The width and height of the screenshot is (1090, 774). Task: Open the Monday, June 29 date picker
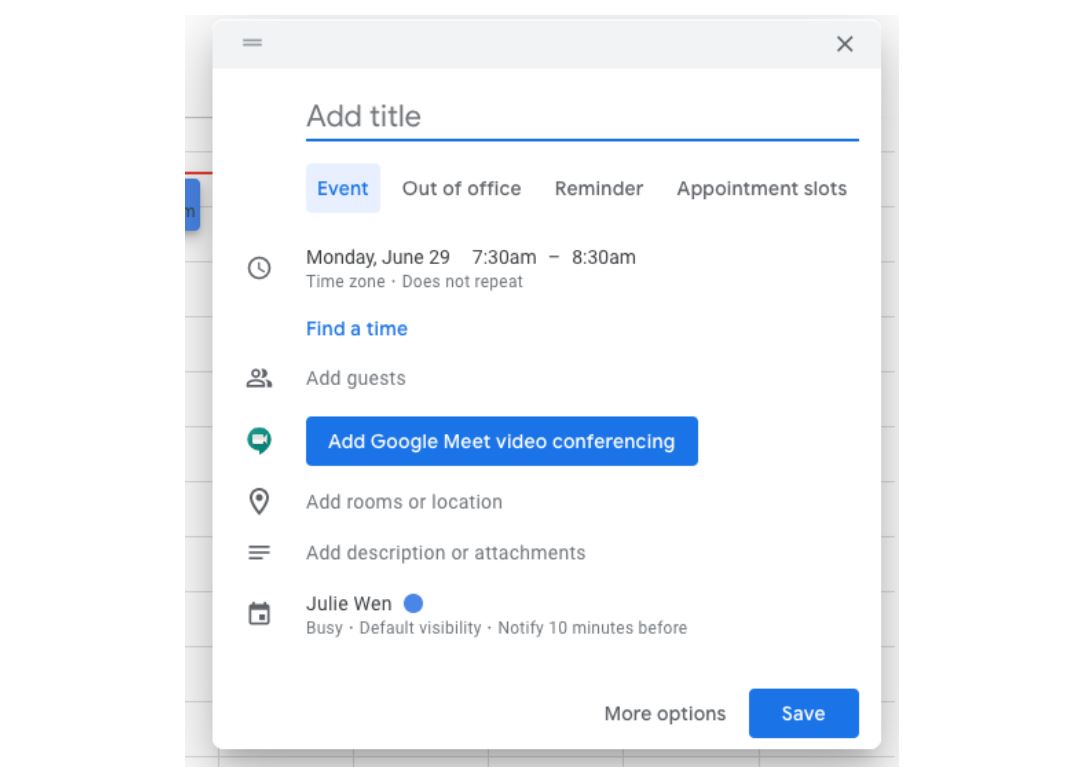click(378, 257)
